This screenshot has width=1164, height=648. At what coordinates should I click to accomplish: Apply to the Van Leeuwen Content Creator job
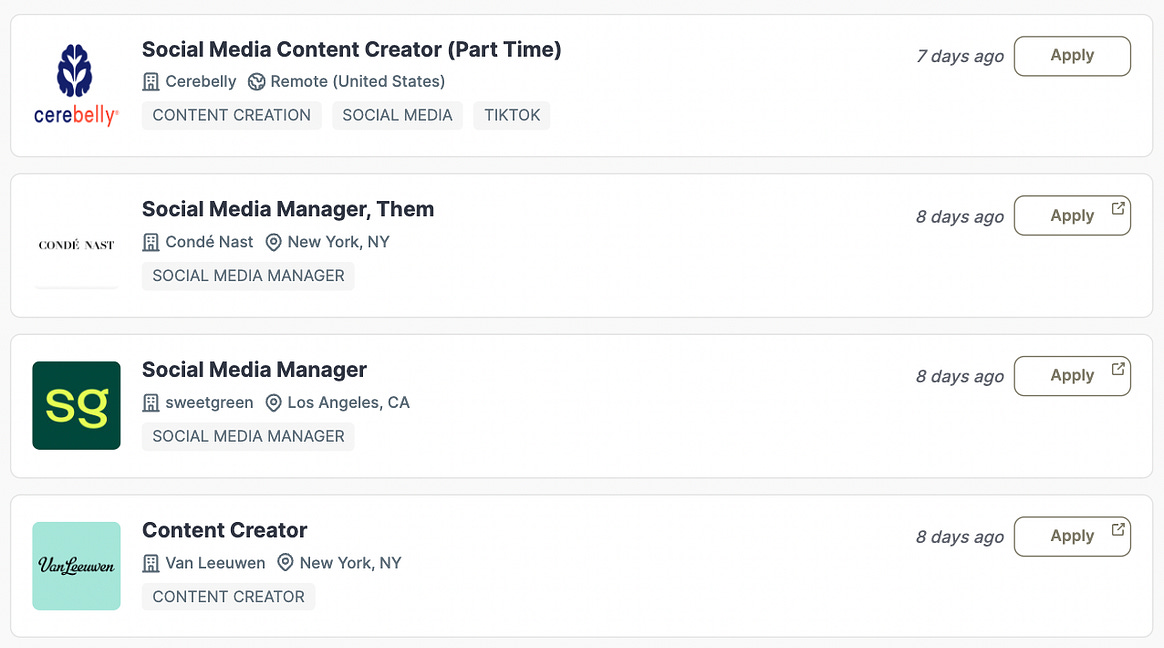pyautogui.click(x=1072, y=537)
